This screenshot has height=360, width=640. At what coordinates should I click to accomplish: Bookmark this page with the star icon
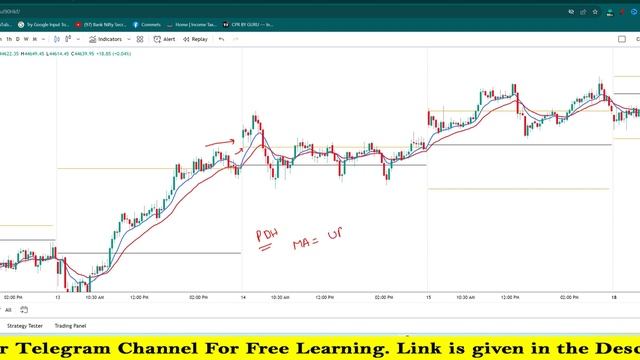(x=595, y=12)
